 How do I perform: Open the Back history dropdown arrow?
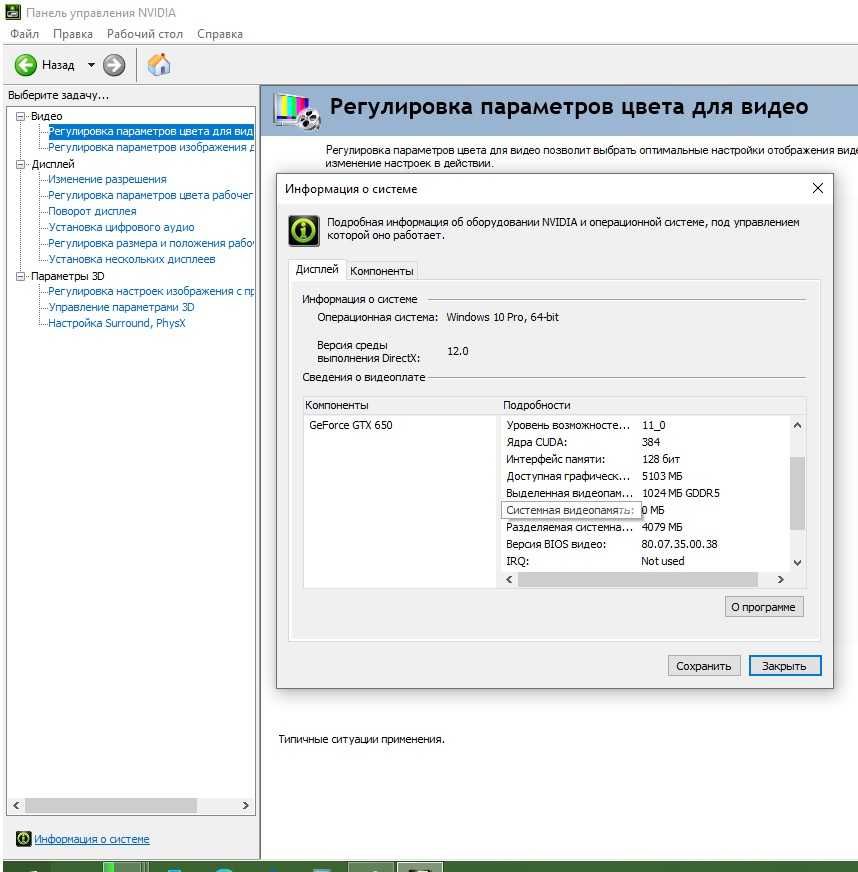click(91, 65)
